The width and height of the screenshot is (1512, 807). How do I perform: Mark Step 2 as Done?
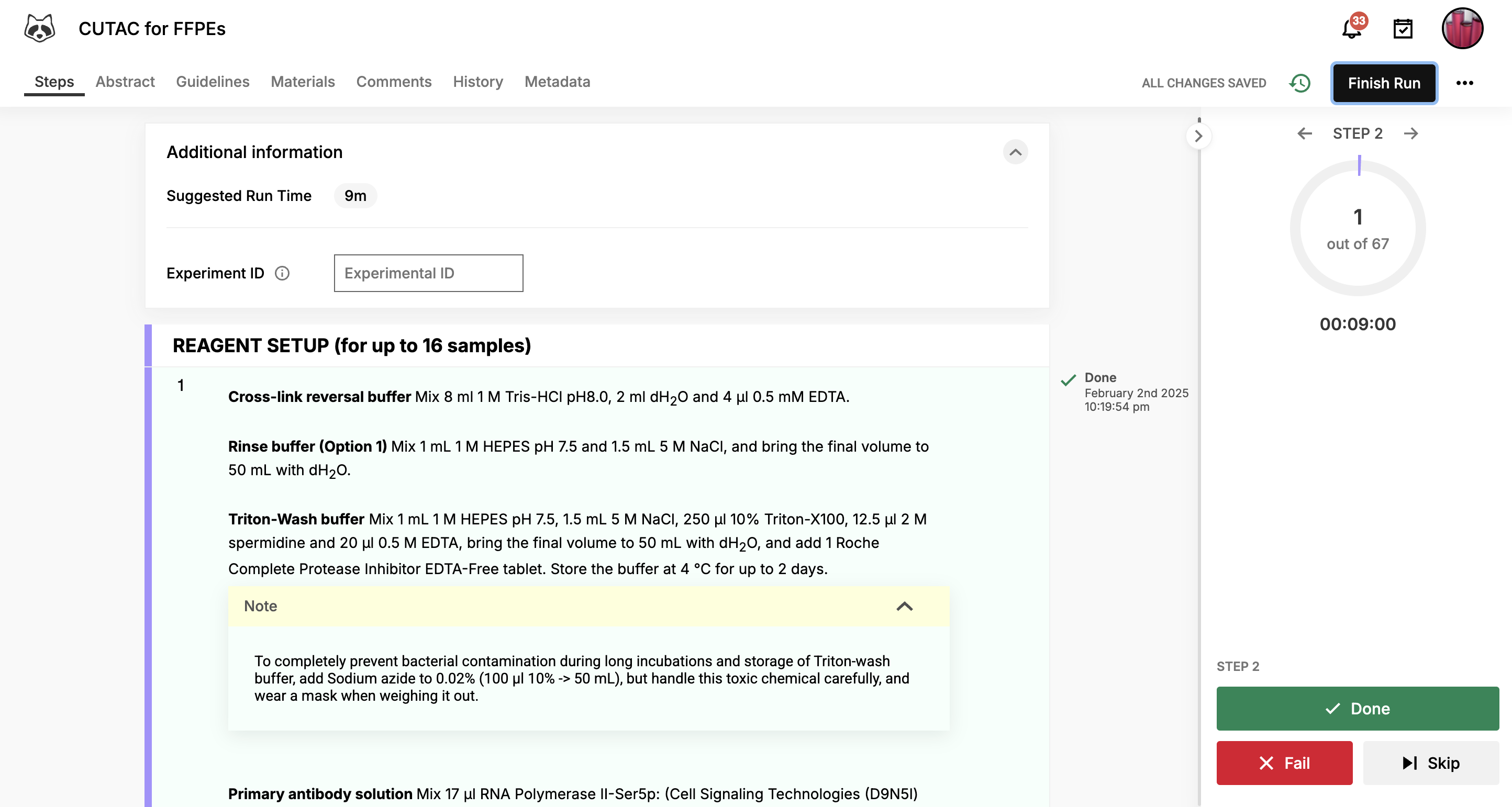[x=1357, y=708]
